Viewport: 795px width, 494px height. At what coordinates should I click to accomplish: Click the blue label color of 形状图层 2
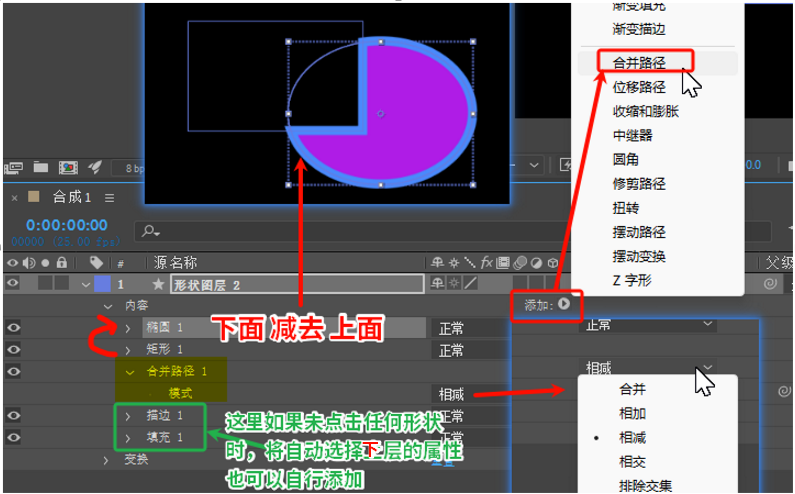102,284
